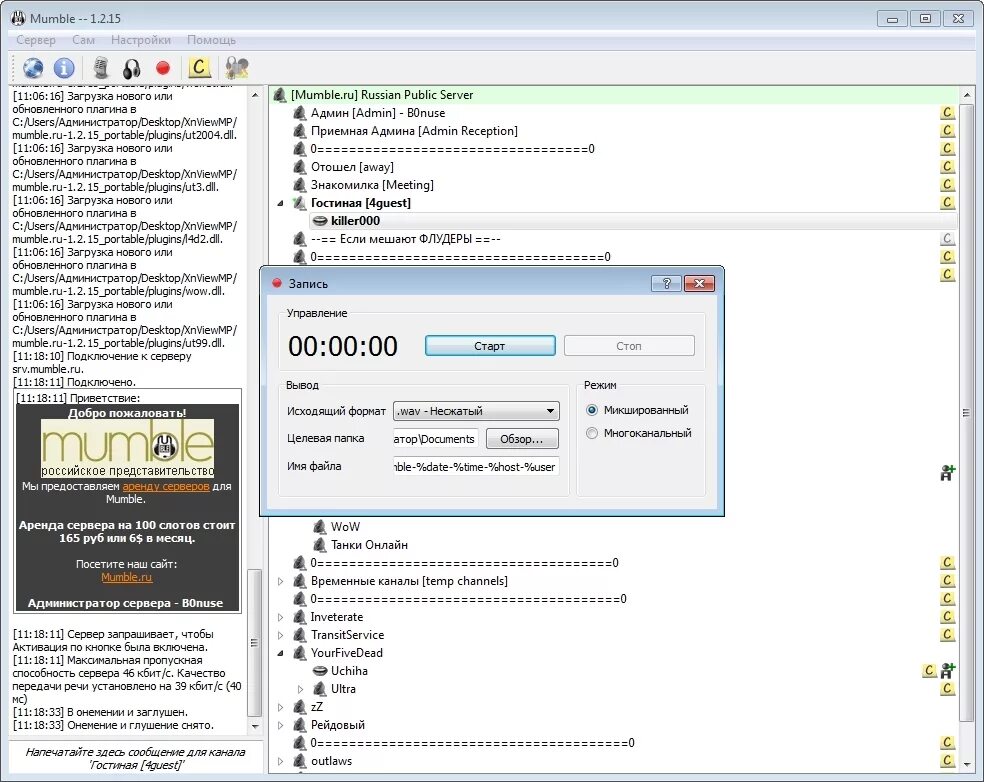Click the lips icon beside killer000
The width and height of the screenshot is (984, 782).
coord(320,221)
